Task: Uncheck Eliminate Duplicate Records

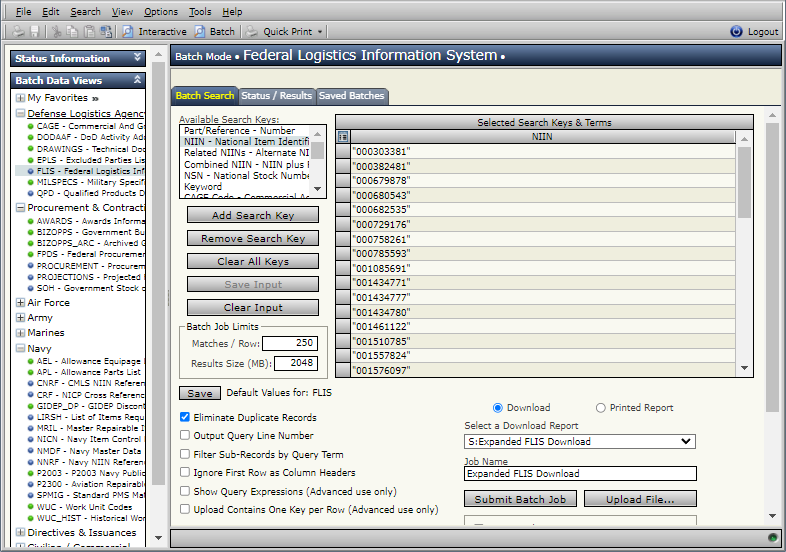Action: coord(185,417)
